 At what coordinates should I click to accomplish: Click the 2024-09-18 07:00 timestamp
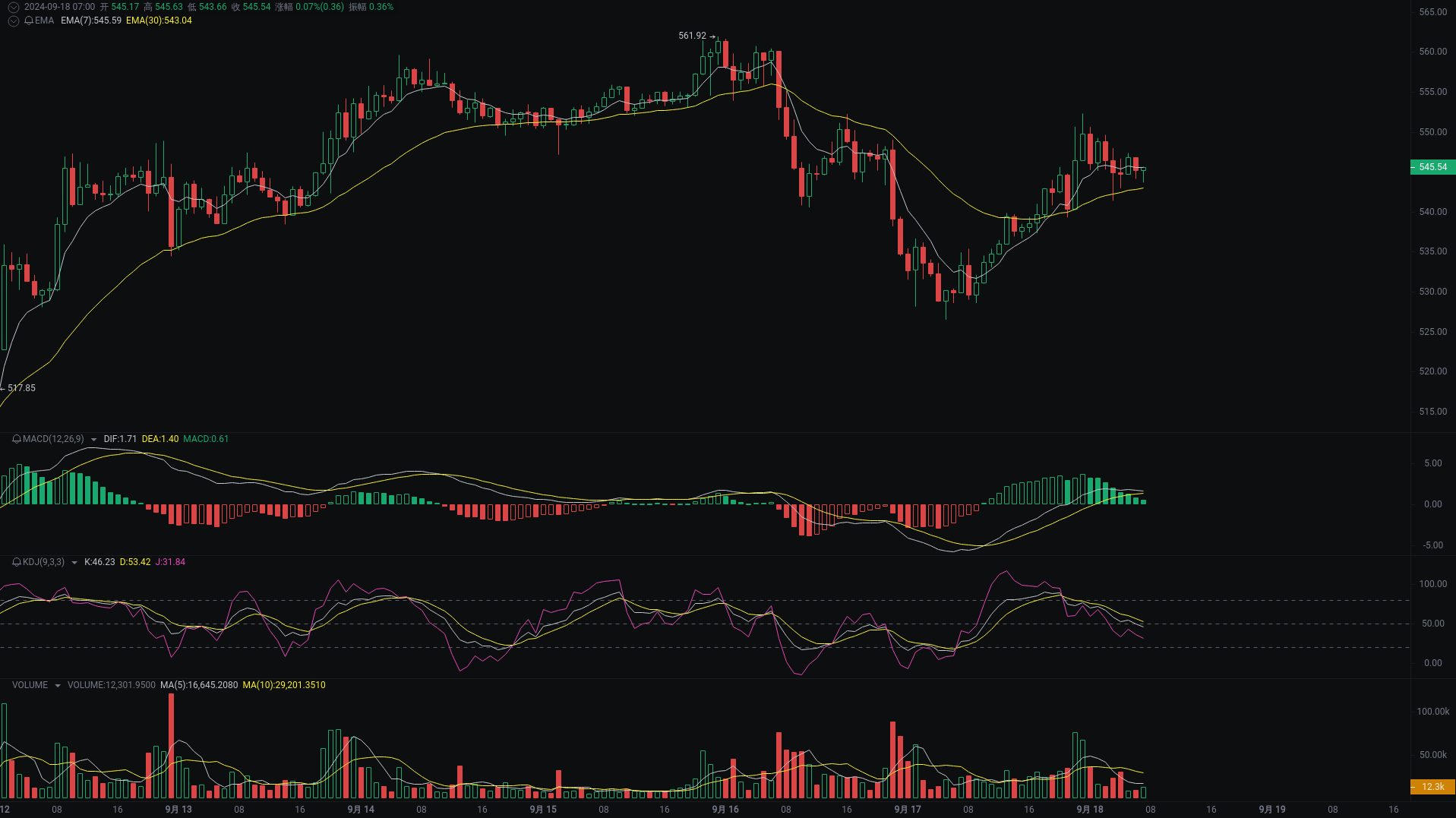click(59, 7)
